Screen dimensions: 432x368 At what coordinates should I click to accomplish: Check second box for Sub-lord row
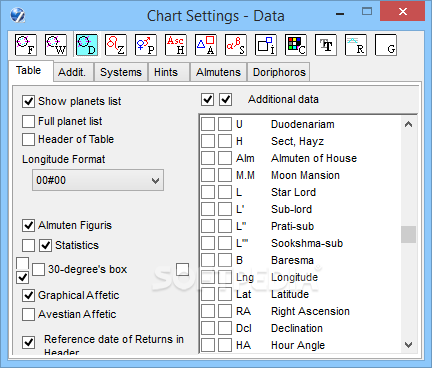click(225, 209)
